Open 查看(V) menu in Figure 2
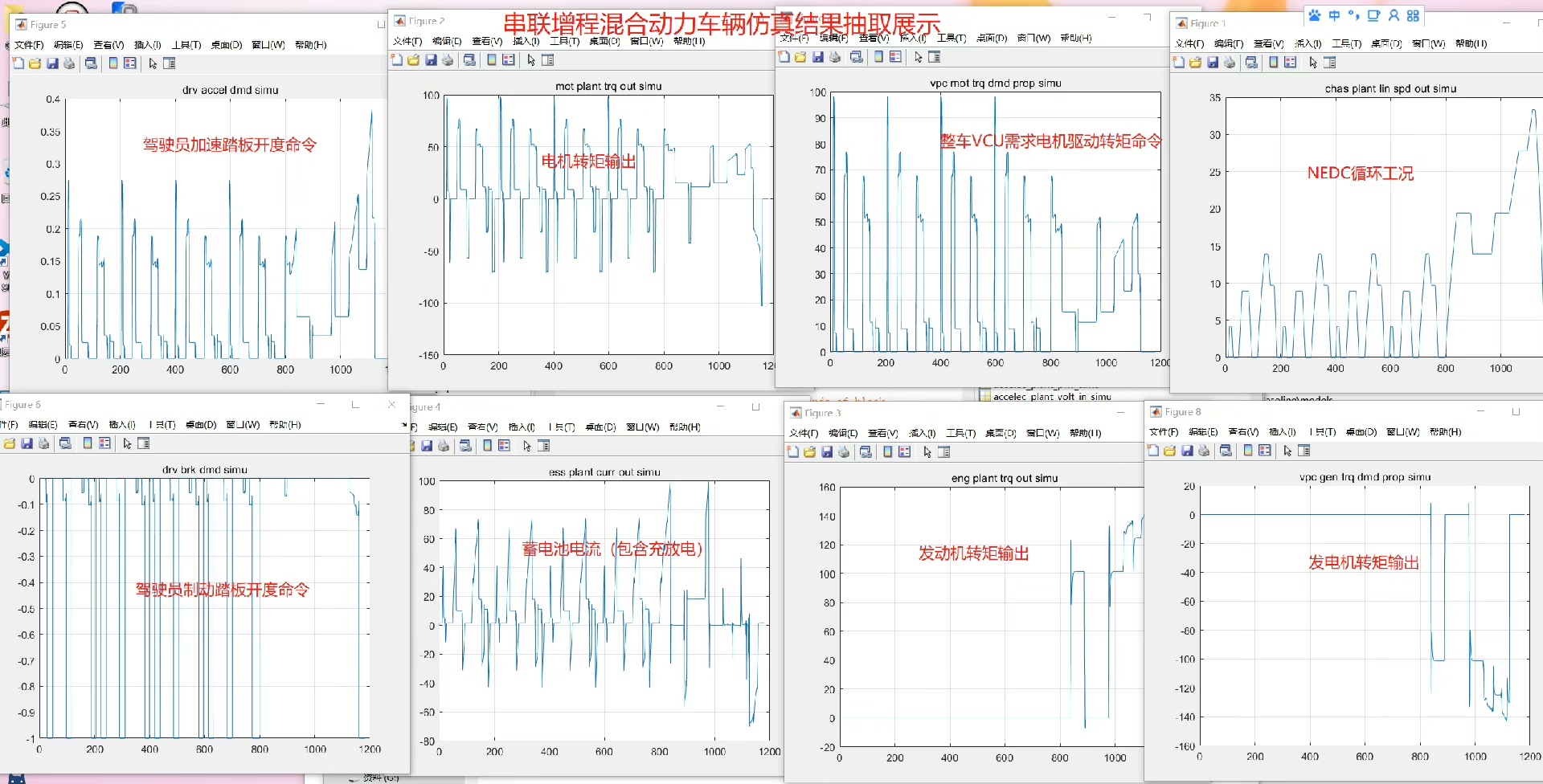 (487, 41)
